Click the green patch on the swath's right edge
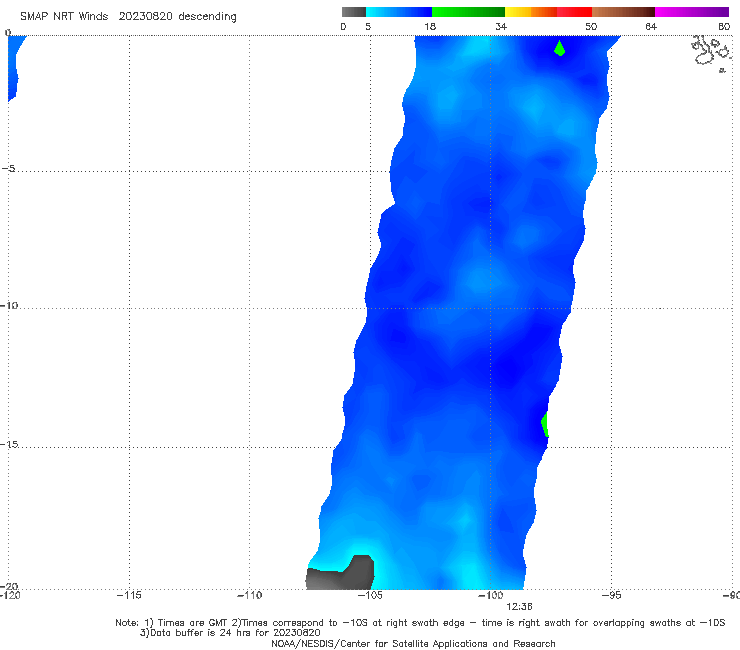 click(545, 424)
